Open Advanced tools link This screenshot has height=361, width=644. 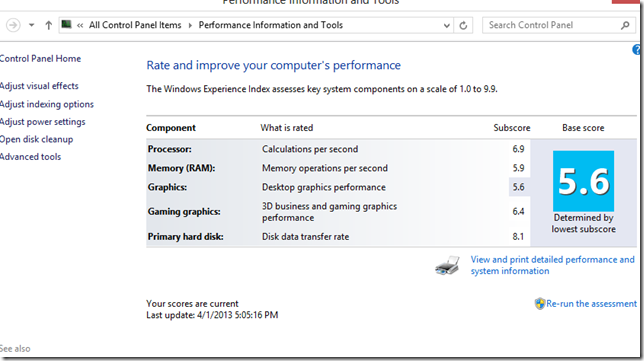coord(30,157)
